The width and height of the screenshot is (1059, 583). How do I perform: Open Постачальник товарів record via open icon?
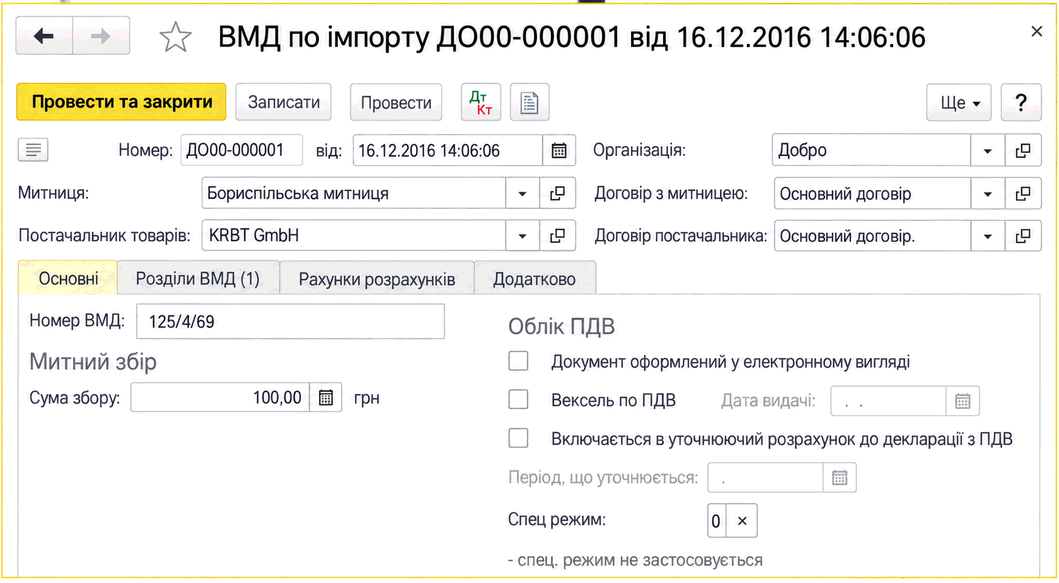(x=557, y=236)
